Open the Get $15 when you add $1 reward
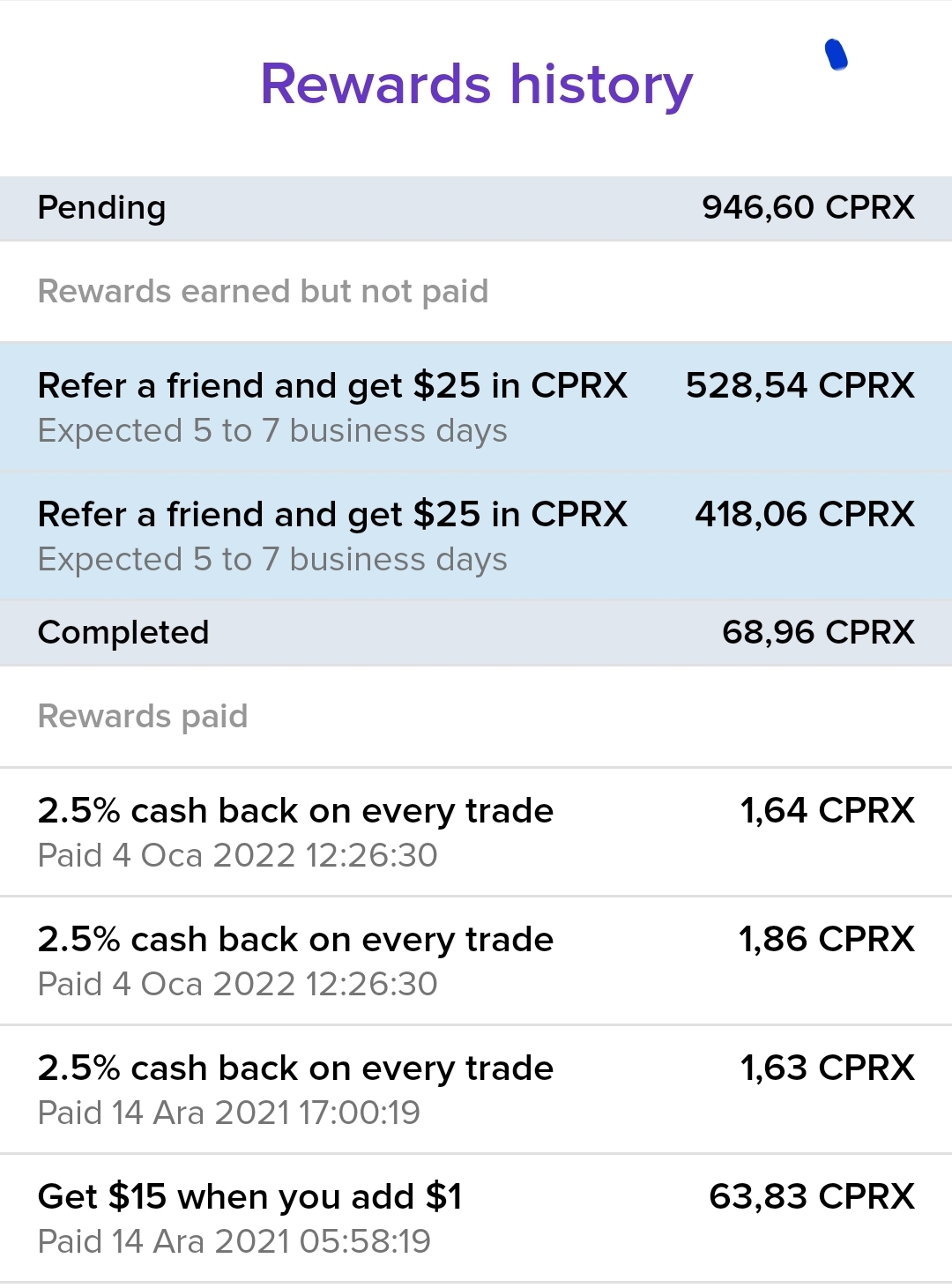This screenshot has width=952, height=1288. point(476,1218)
